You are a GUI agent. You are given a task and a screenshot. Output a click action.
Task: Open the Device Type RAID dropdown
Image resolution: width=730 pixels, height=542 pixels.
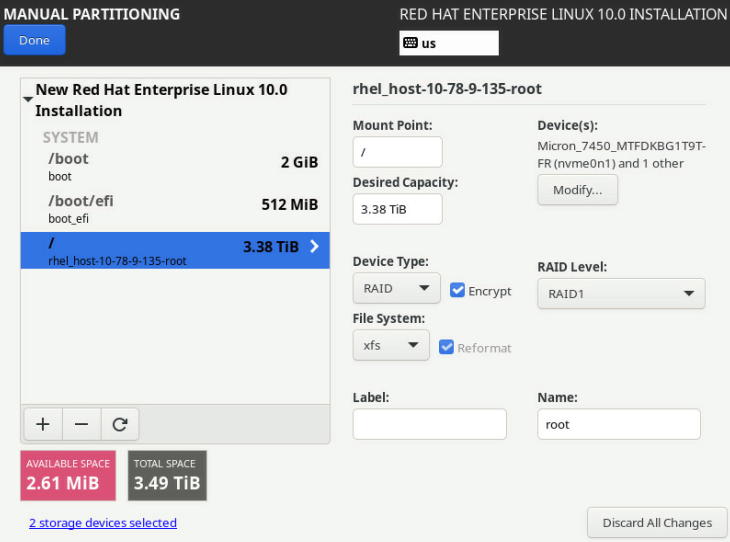tap(397, 288)
